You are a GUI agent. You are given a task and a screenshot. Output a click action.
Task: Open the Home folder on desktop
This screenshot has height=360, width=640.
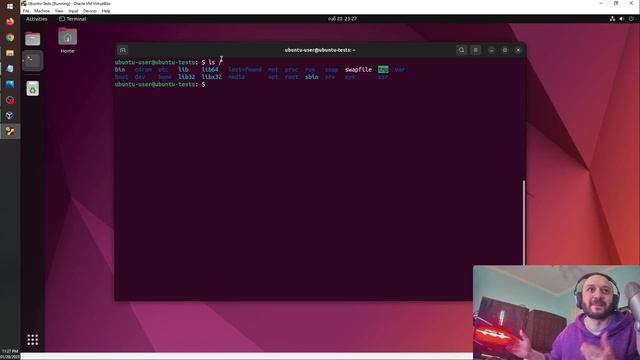pos(68,40)
